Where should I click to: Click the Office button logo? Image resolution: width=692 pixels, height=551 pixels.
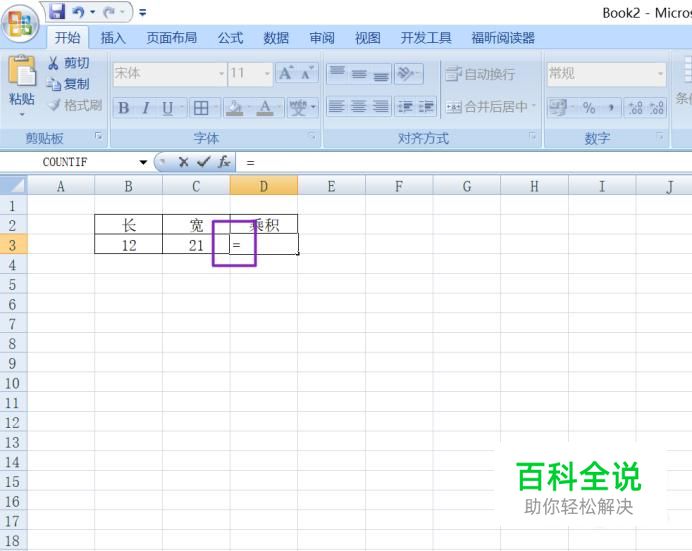coord(20,22)
